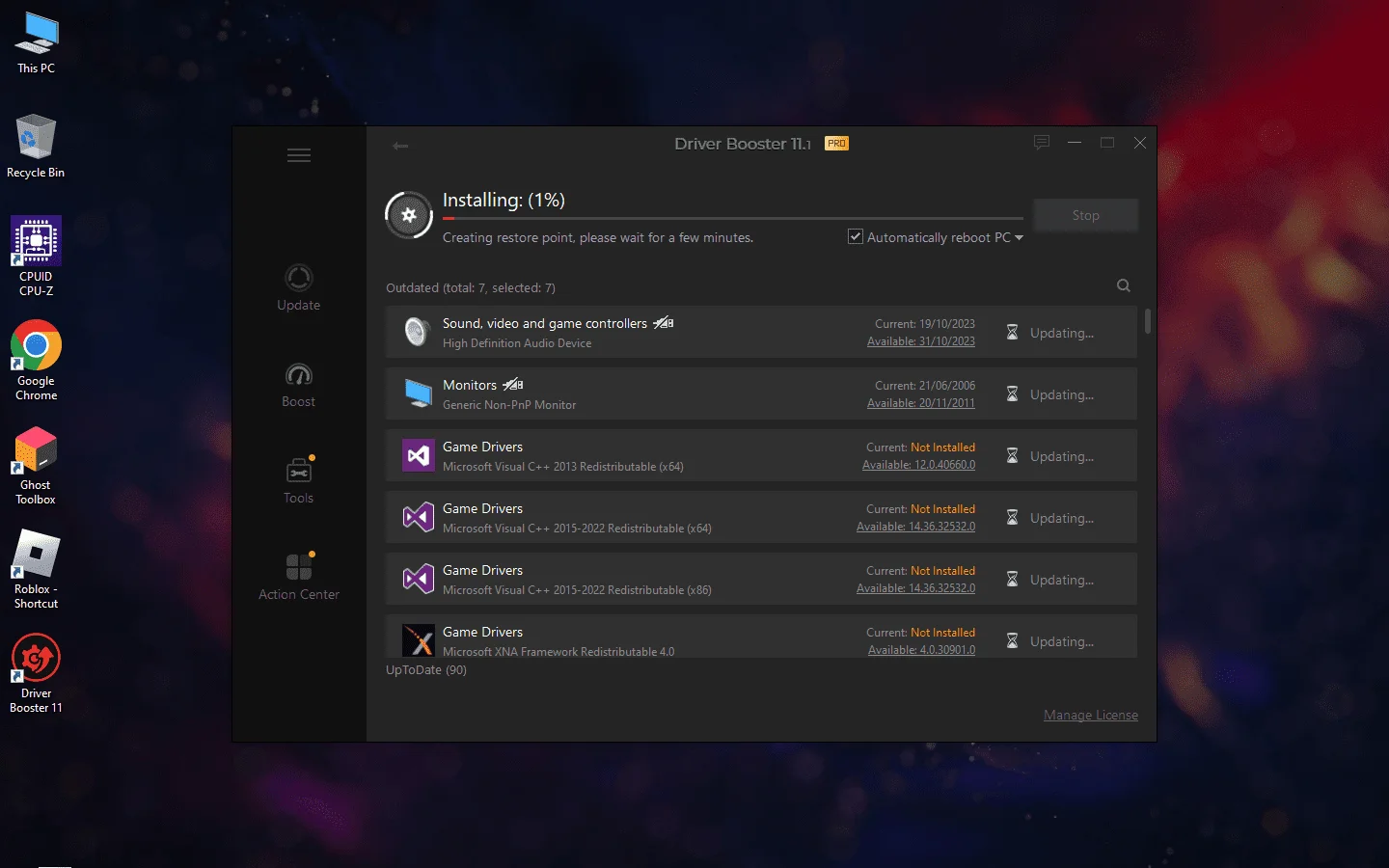Open the hamburger menu in Driver Booster

point(299,155)
